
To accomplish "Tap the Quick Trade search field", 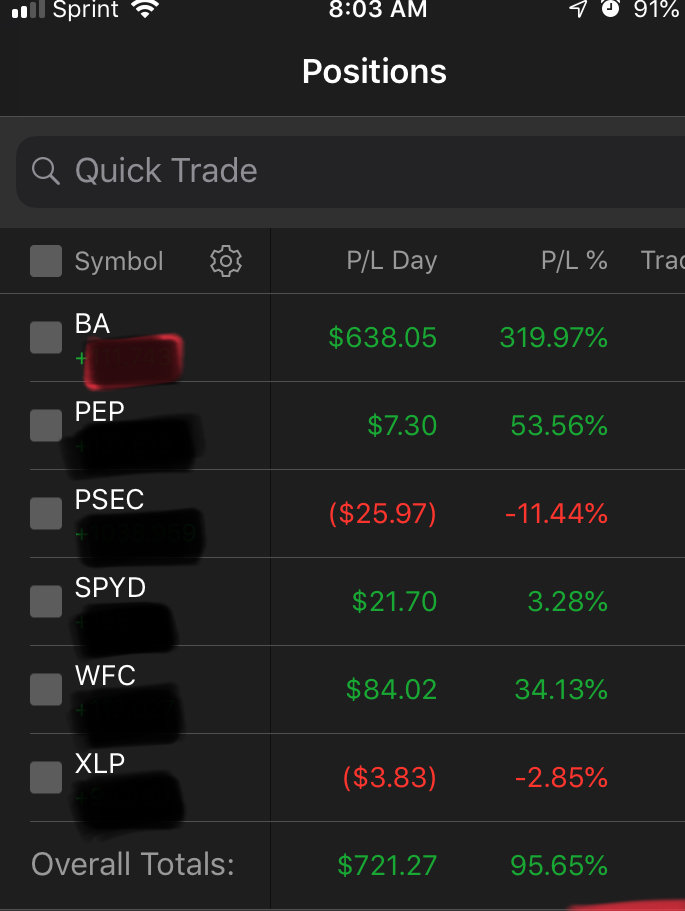I will (x=350, y=171).
